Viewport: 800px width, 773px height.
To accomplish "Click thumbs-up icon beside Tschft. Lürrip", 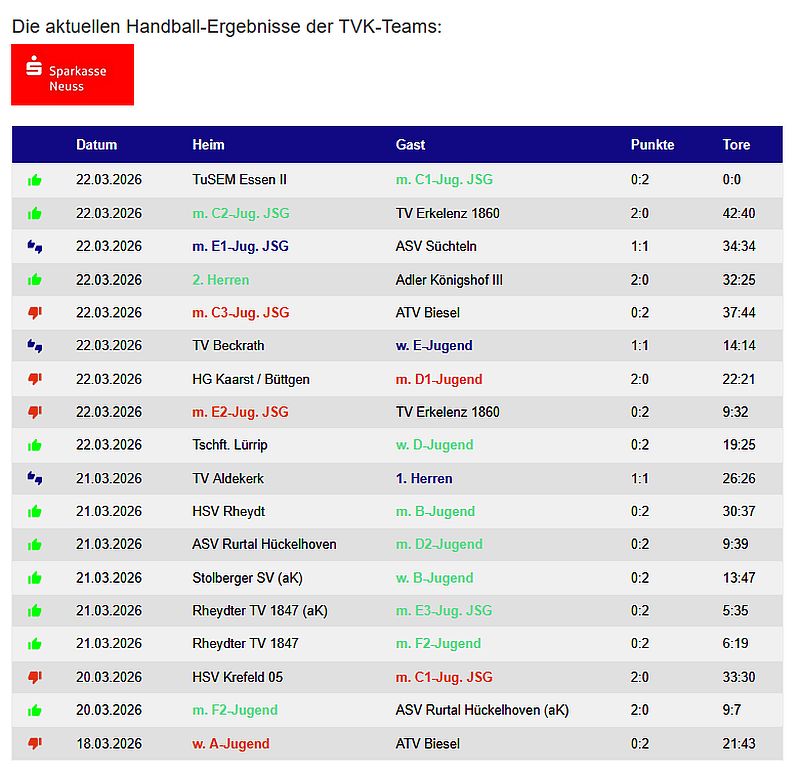I will click(35, 445).
